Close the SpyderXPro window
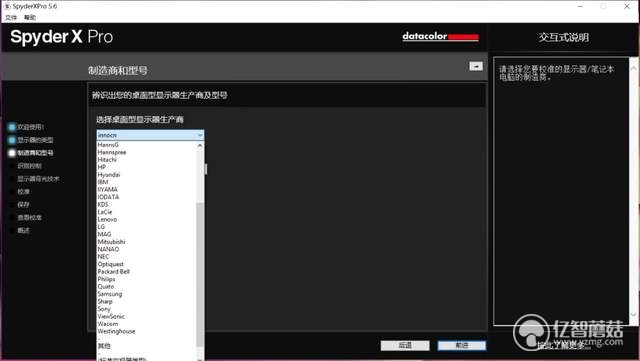Screen dimensions: 640x361 tap(627, 6)
